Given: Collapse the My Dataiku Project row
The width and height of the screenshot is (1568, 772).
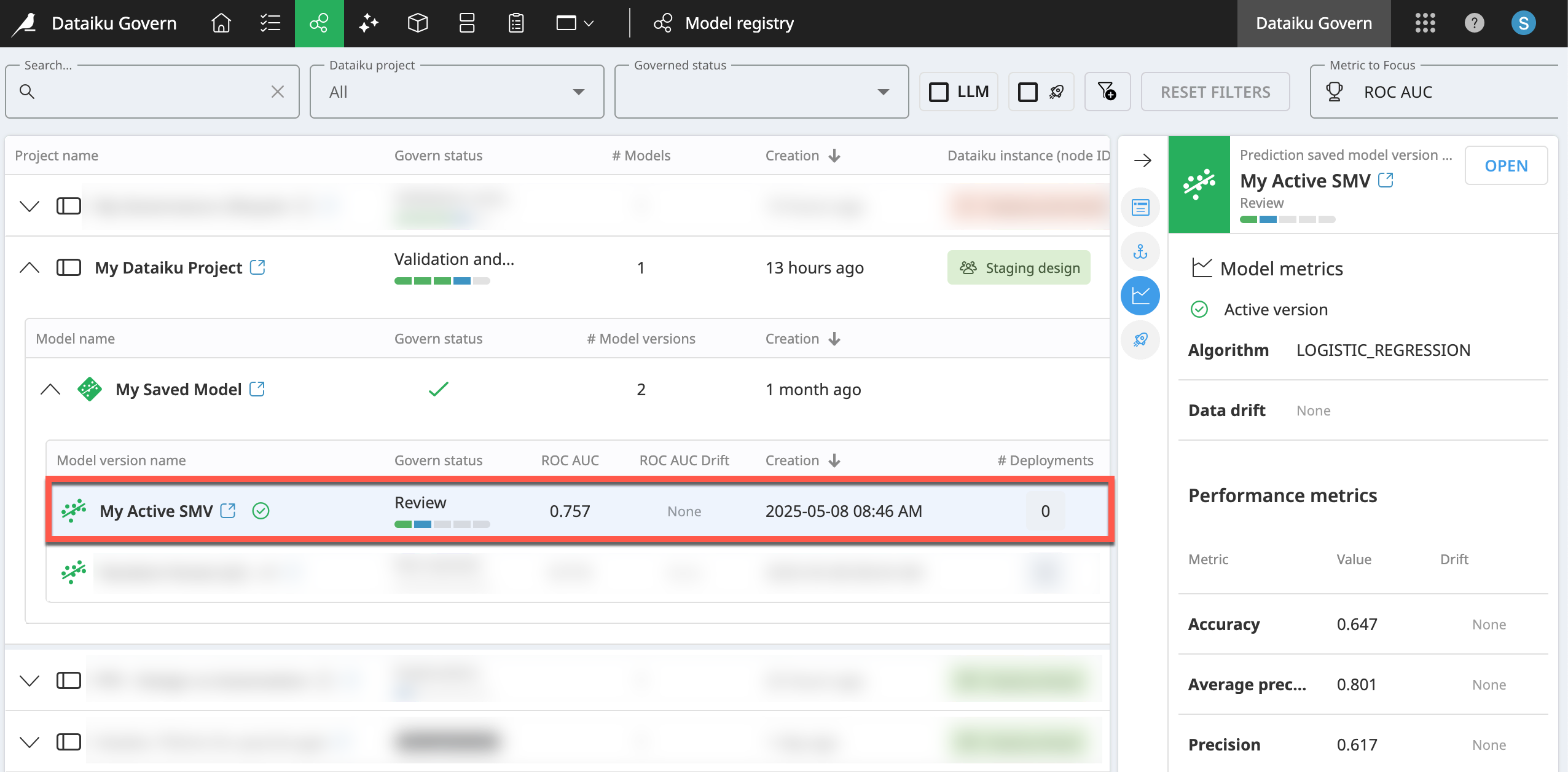Looking at the screenshot, I should point(29,267).
